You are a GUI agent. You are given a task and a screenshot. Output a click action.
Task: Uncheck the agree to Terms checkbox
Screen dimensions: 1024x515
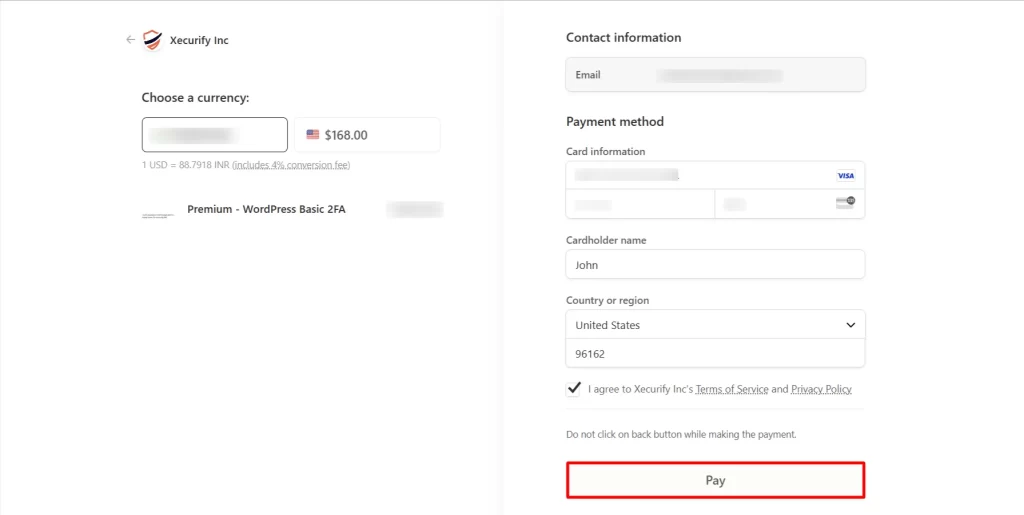(574, 389)
